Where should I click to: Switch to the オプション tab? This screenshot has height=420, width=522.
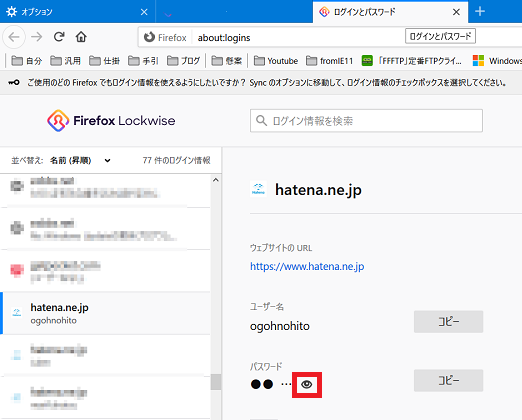(77, 12)
